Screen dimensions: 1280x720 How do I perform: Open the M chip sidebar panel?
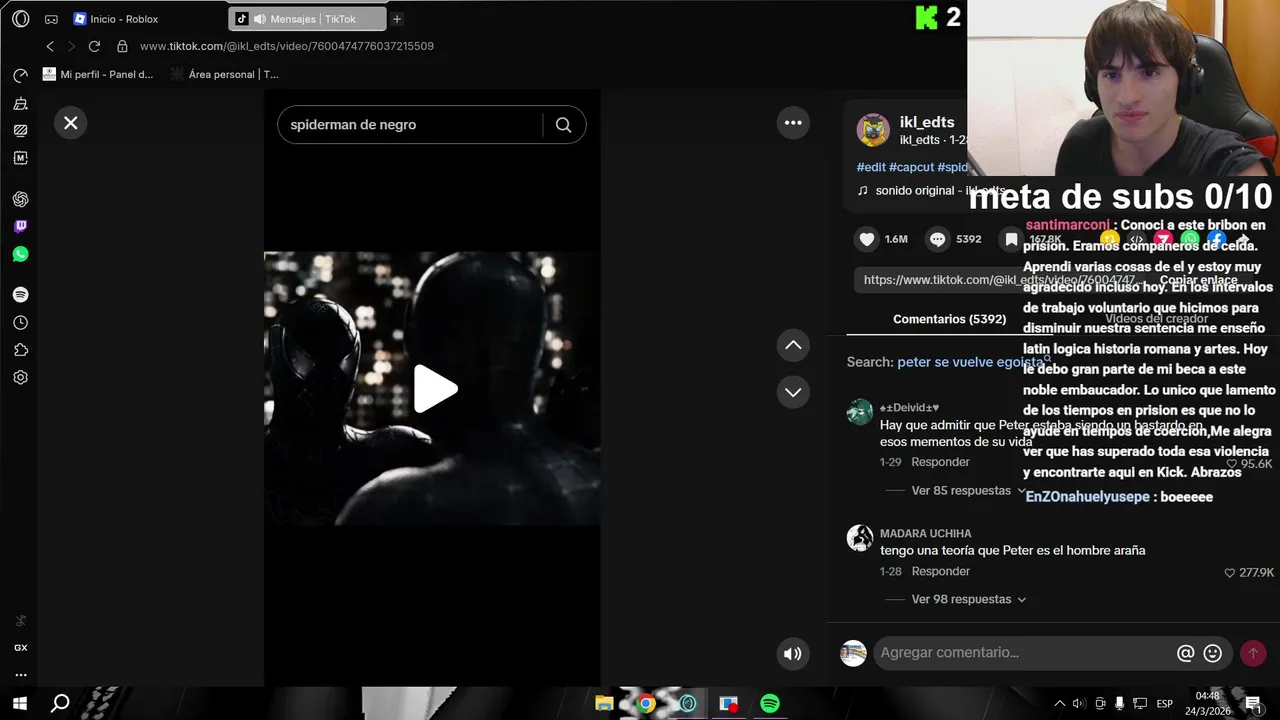click(20, 158)
